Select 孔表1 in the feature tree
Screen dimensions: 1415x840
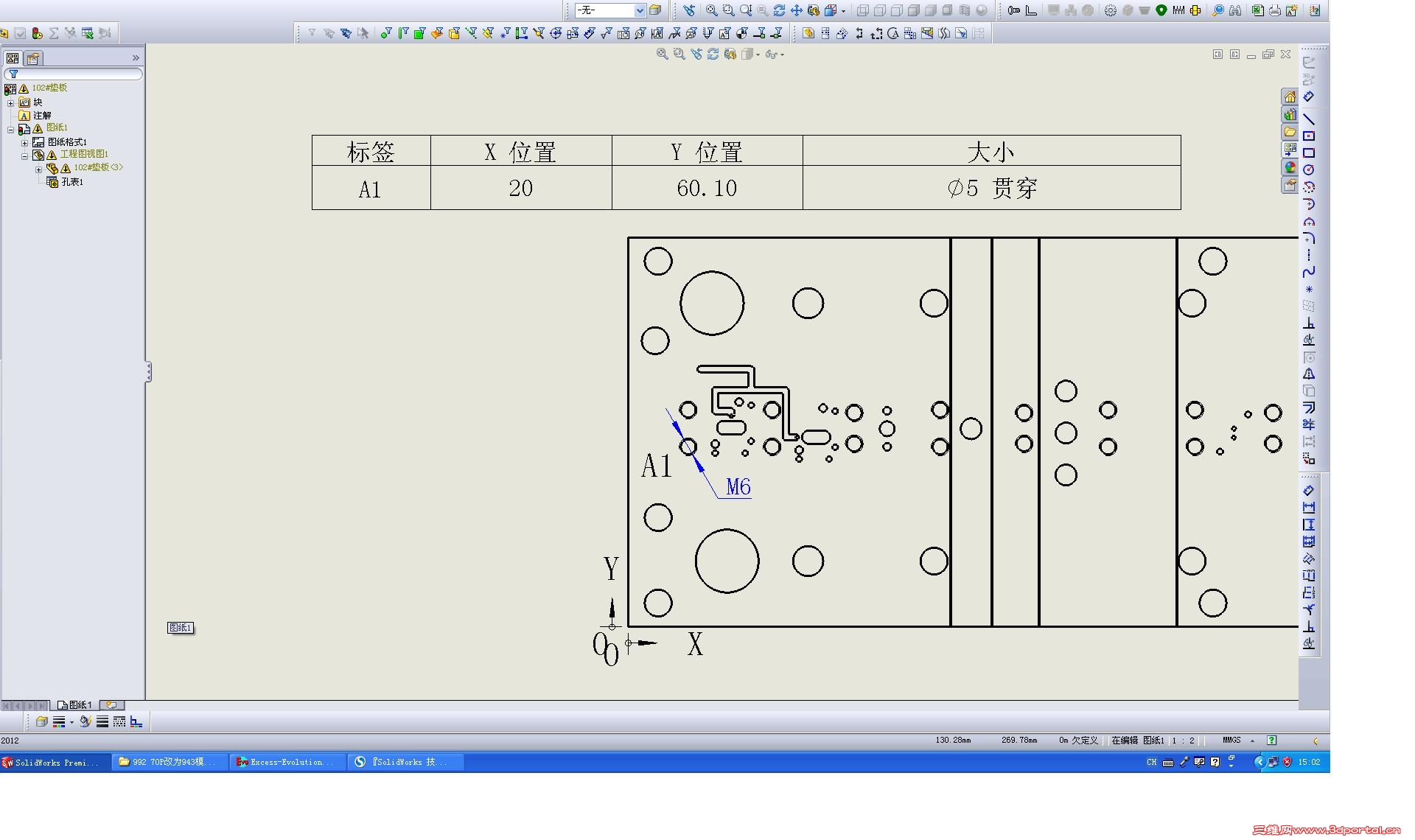(71, 182)
